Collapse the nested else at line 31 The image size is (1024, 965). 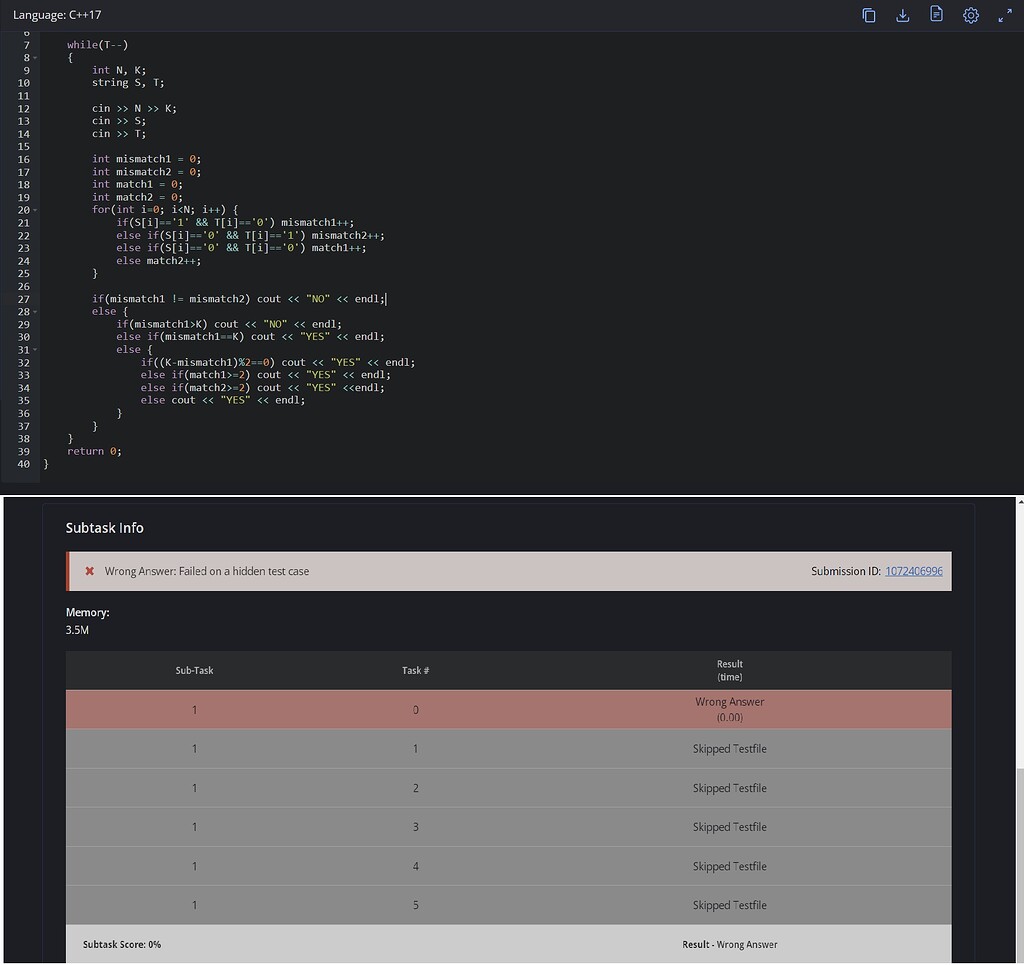33,348
